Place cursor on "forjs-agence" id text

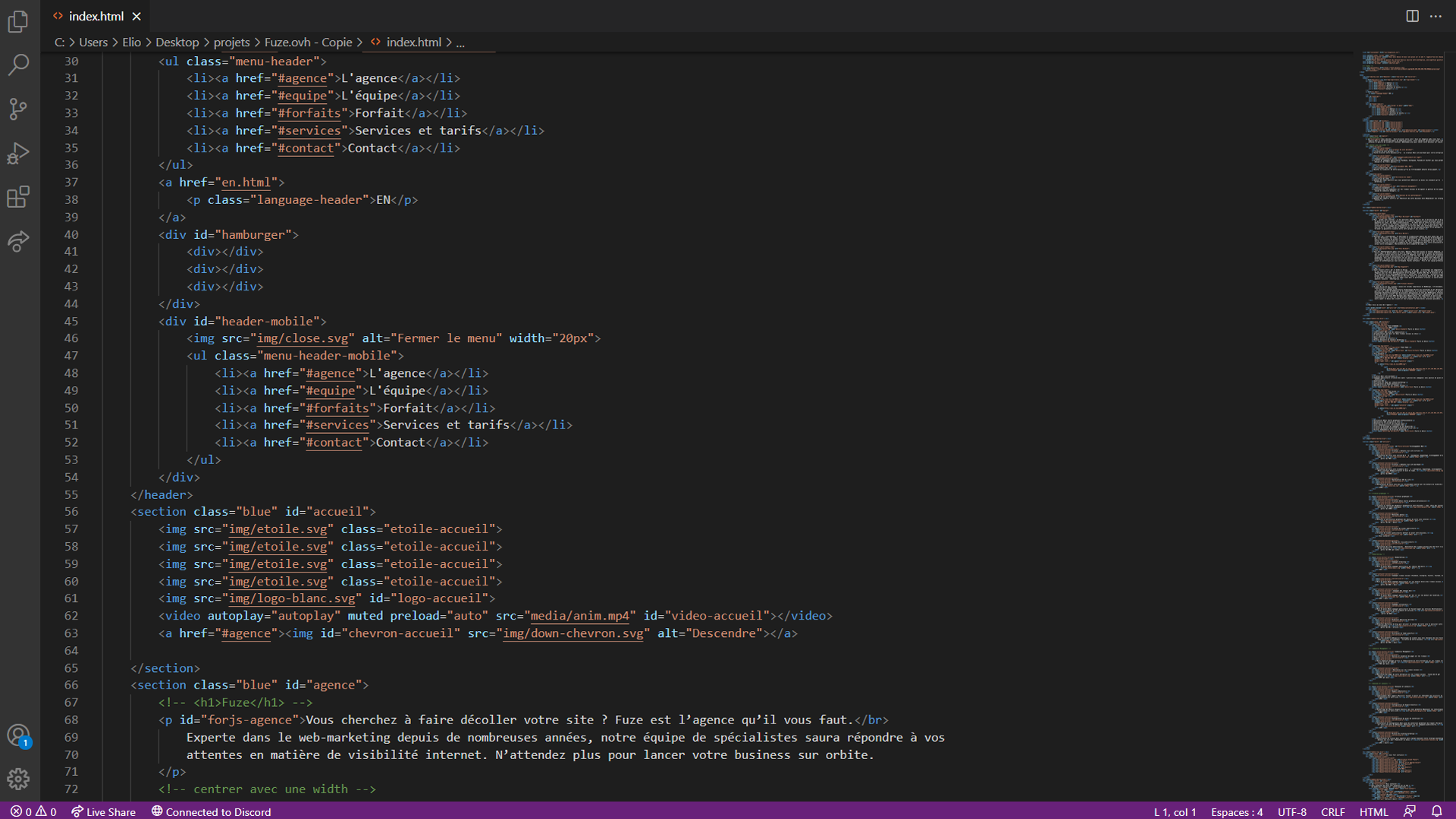point(249,720)
